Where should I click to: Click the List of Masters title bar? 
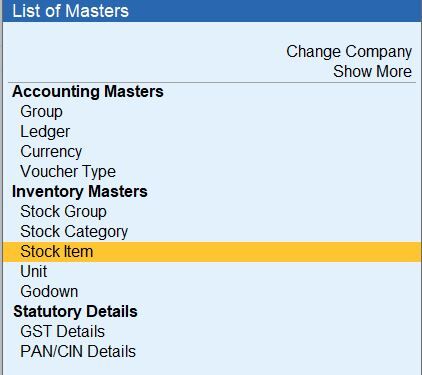[x=212, y=11]
